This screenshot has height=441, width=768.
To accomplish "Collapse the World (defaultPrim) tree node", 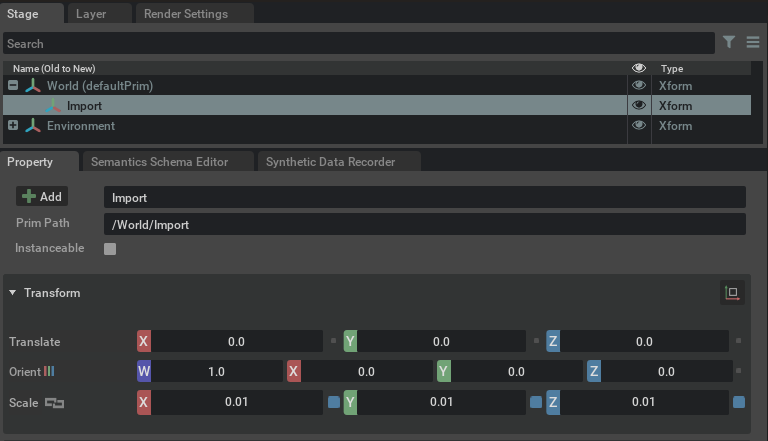I will (13, 86).
